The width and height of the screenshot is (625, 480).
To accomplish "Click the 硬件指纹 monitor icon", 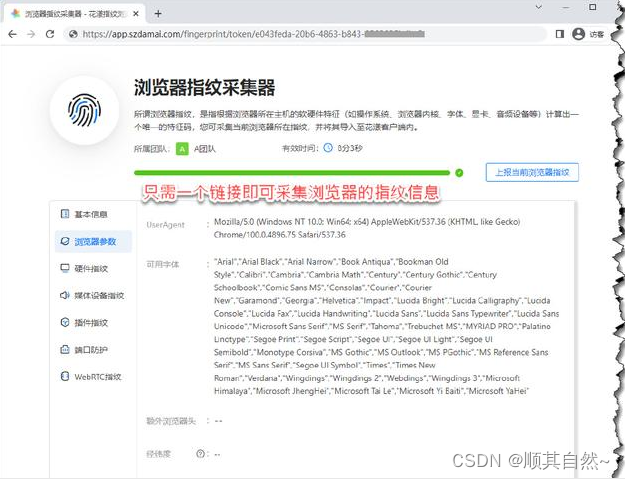I will [x=65, y=268].
